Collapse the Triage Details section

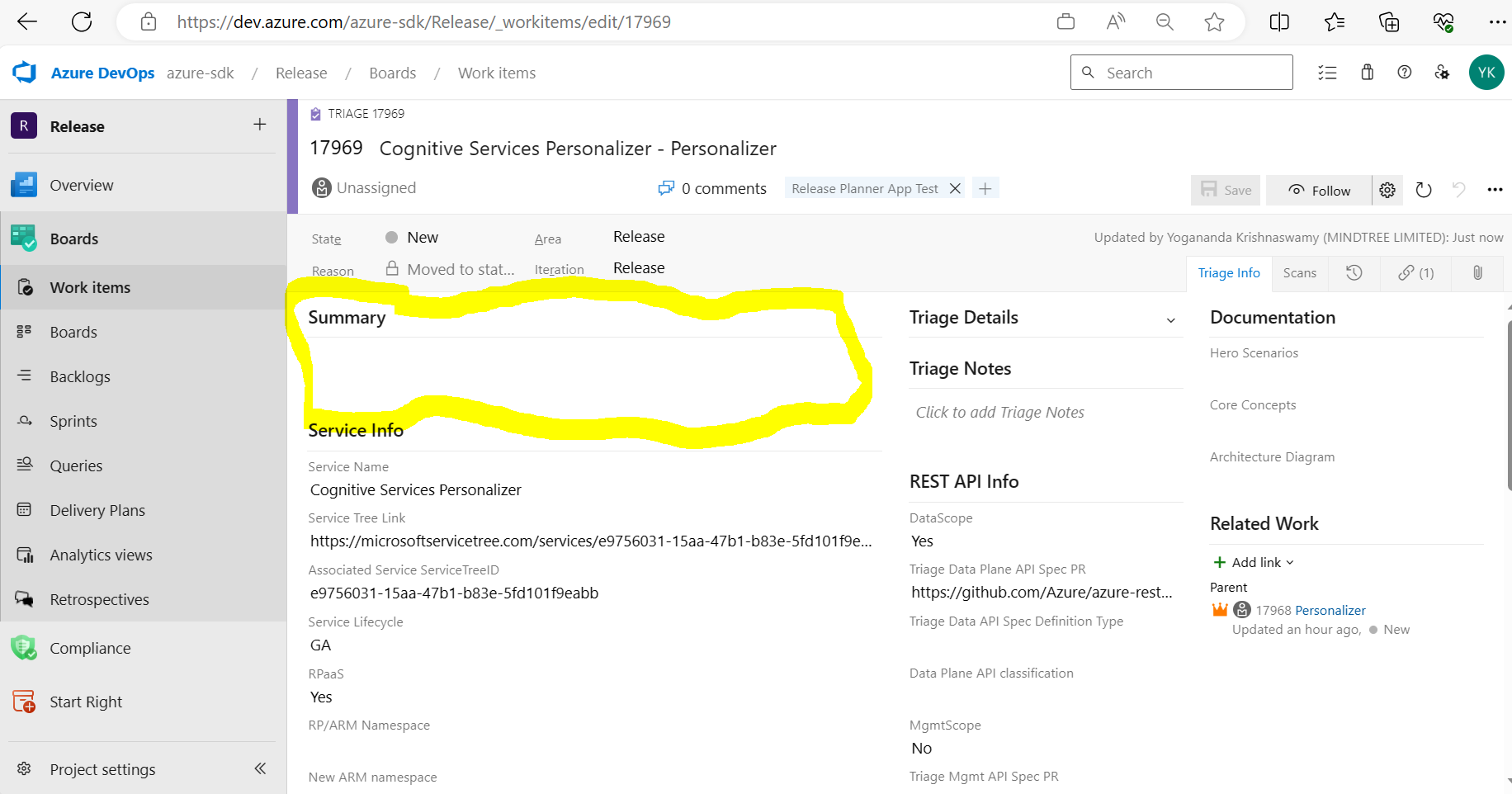pos(1171,319)
